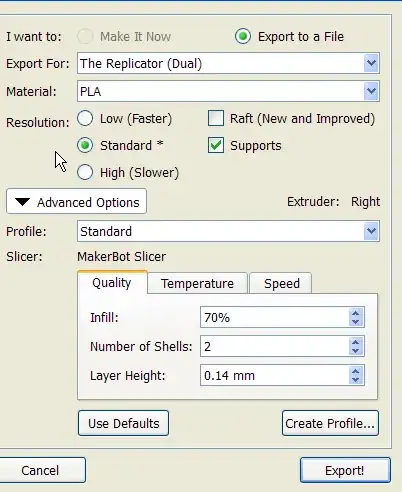This screenshot has width=402, height=492.
Task: Switch to the Temperature tab
Action: [x=197, y=283]
